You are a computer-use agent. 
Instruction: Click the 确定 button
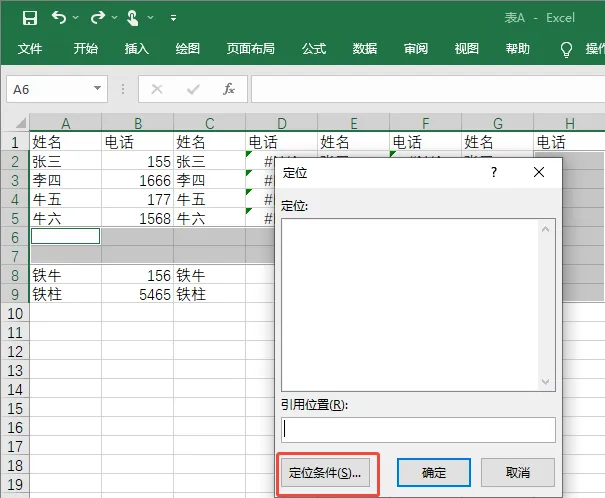coord(434,473)
